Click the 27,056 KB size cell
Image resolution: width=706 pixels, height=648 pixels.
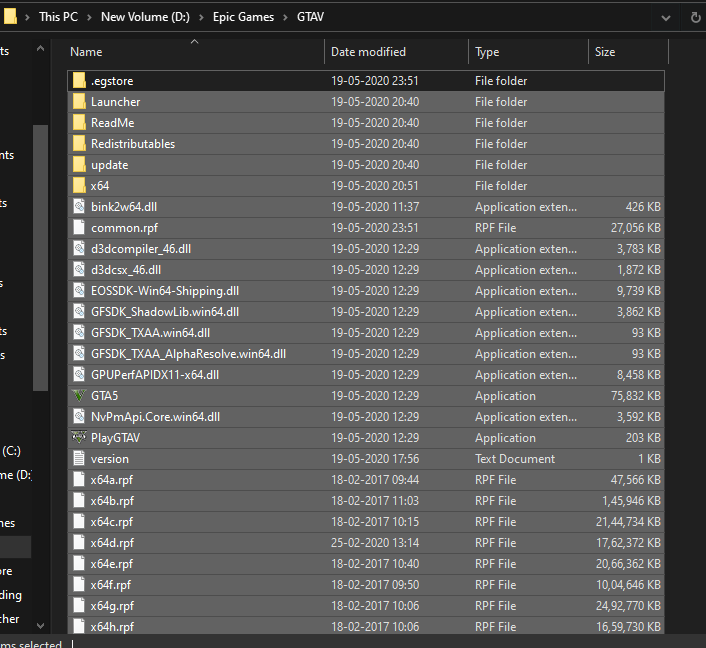(x=635, y=227)
